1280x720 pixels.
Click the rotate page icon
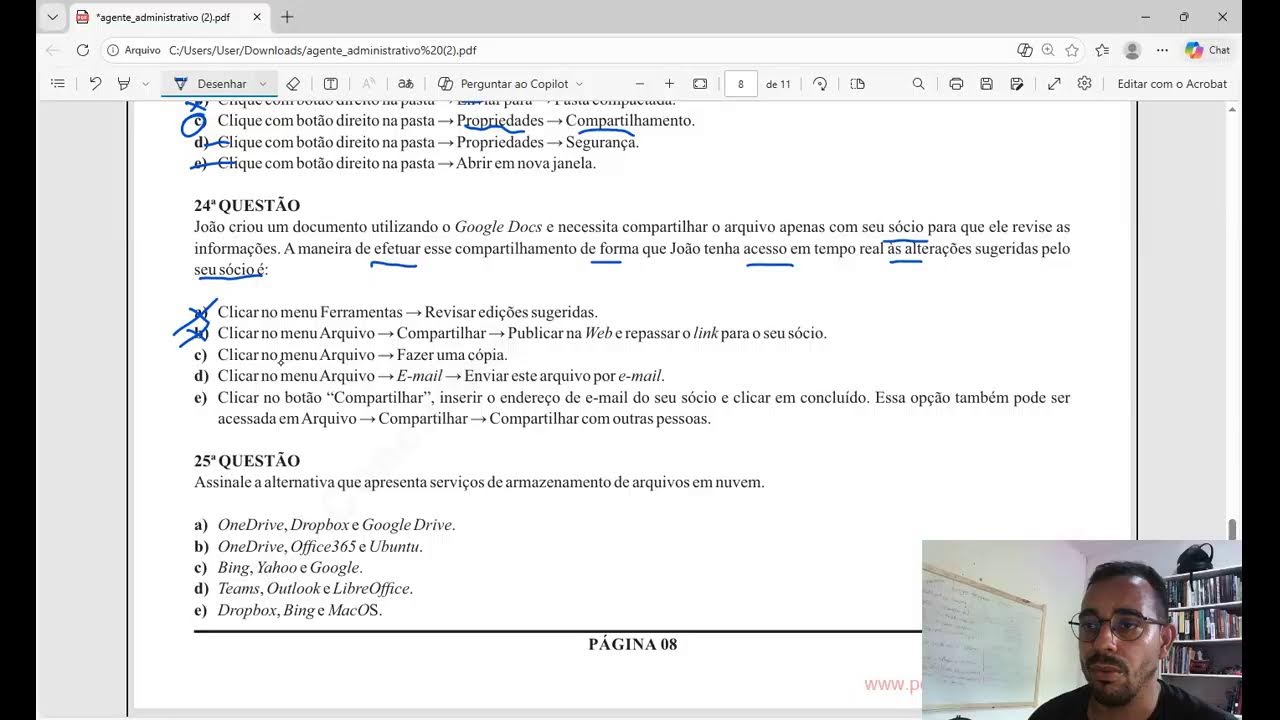820,84
